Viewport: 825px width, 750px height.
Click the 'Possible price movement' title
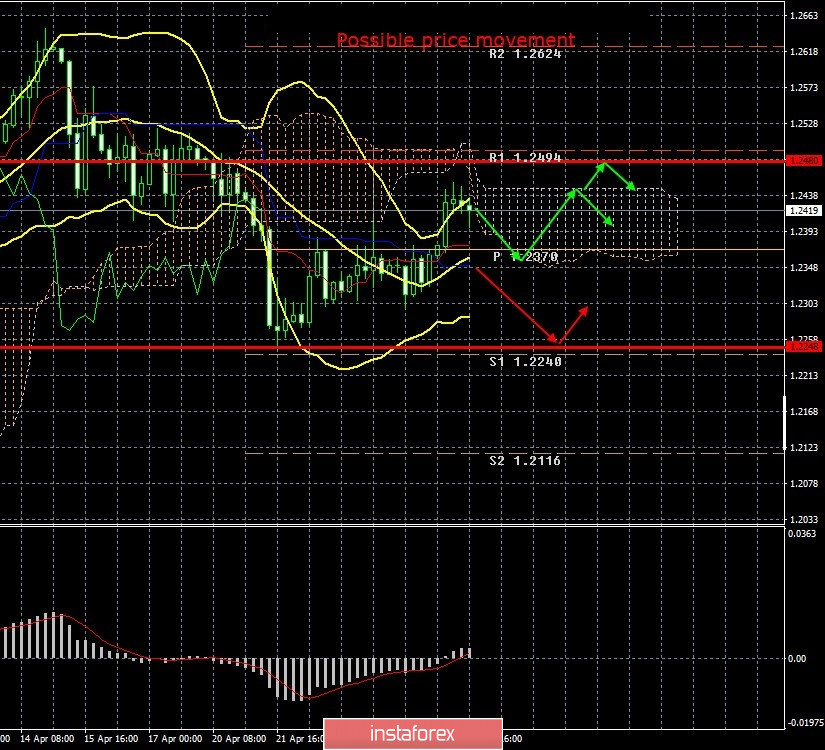(456, 40)
